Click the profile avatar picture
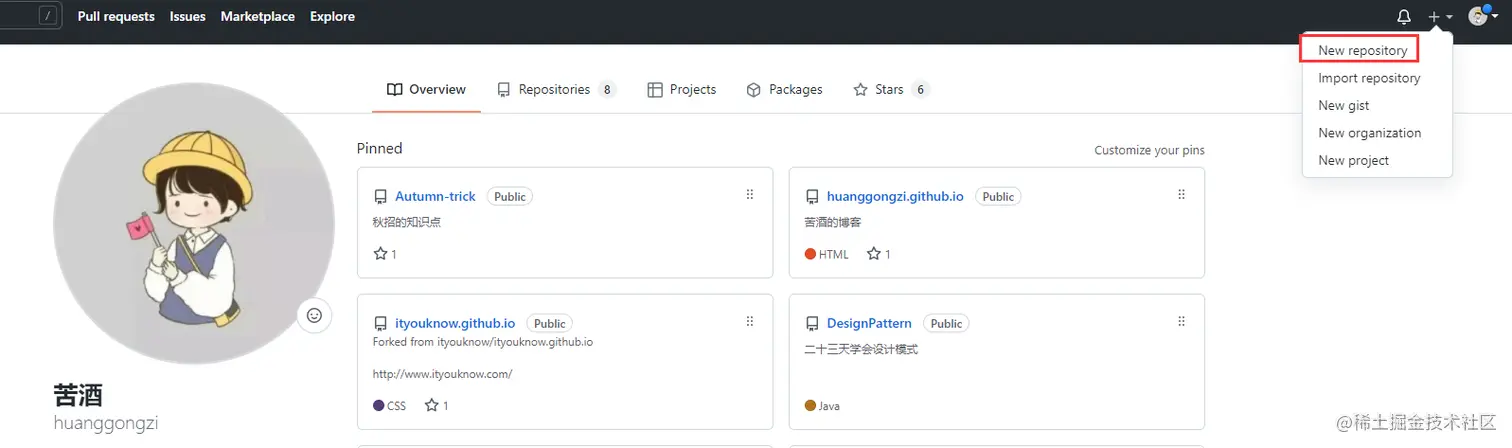 pyautogui.click(x=194, y=222)
